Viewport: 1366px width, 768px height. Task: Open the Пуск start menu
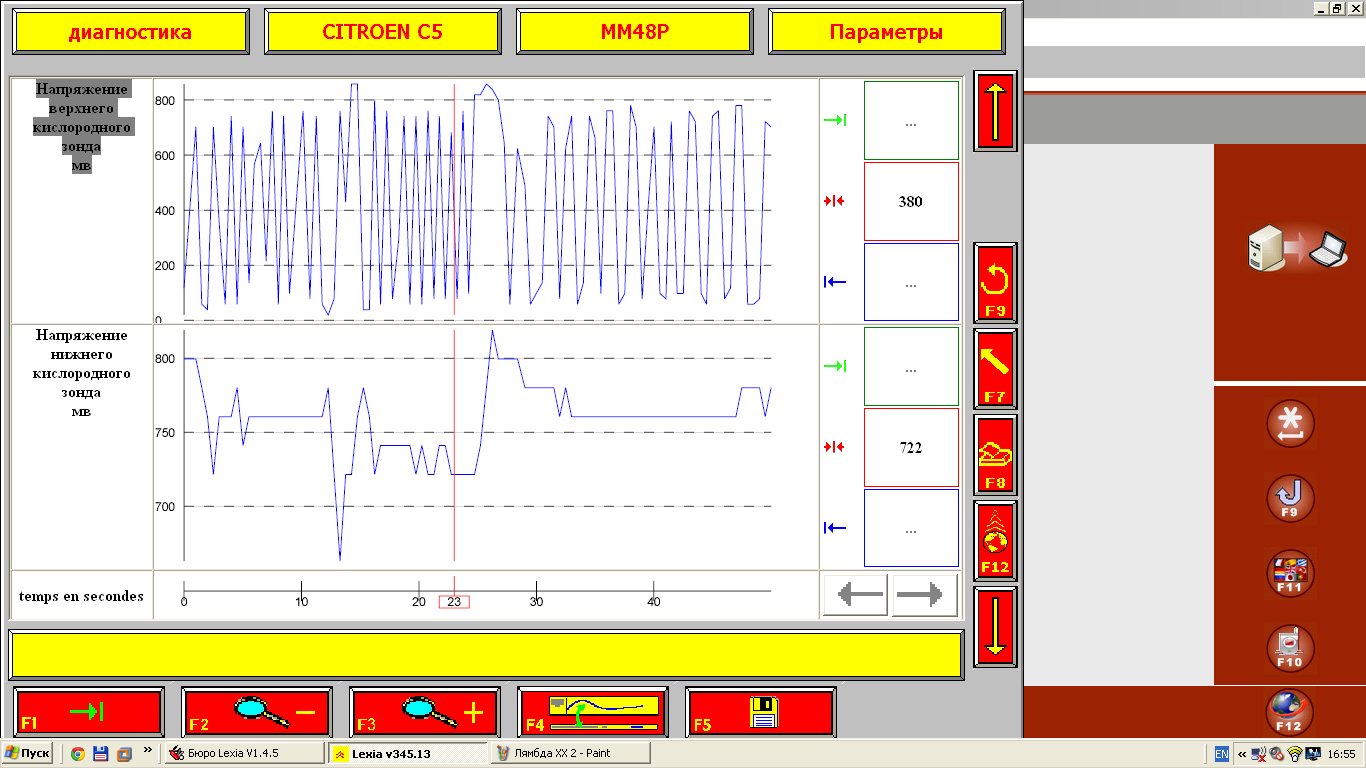(x=28, y=753)
